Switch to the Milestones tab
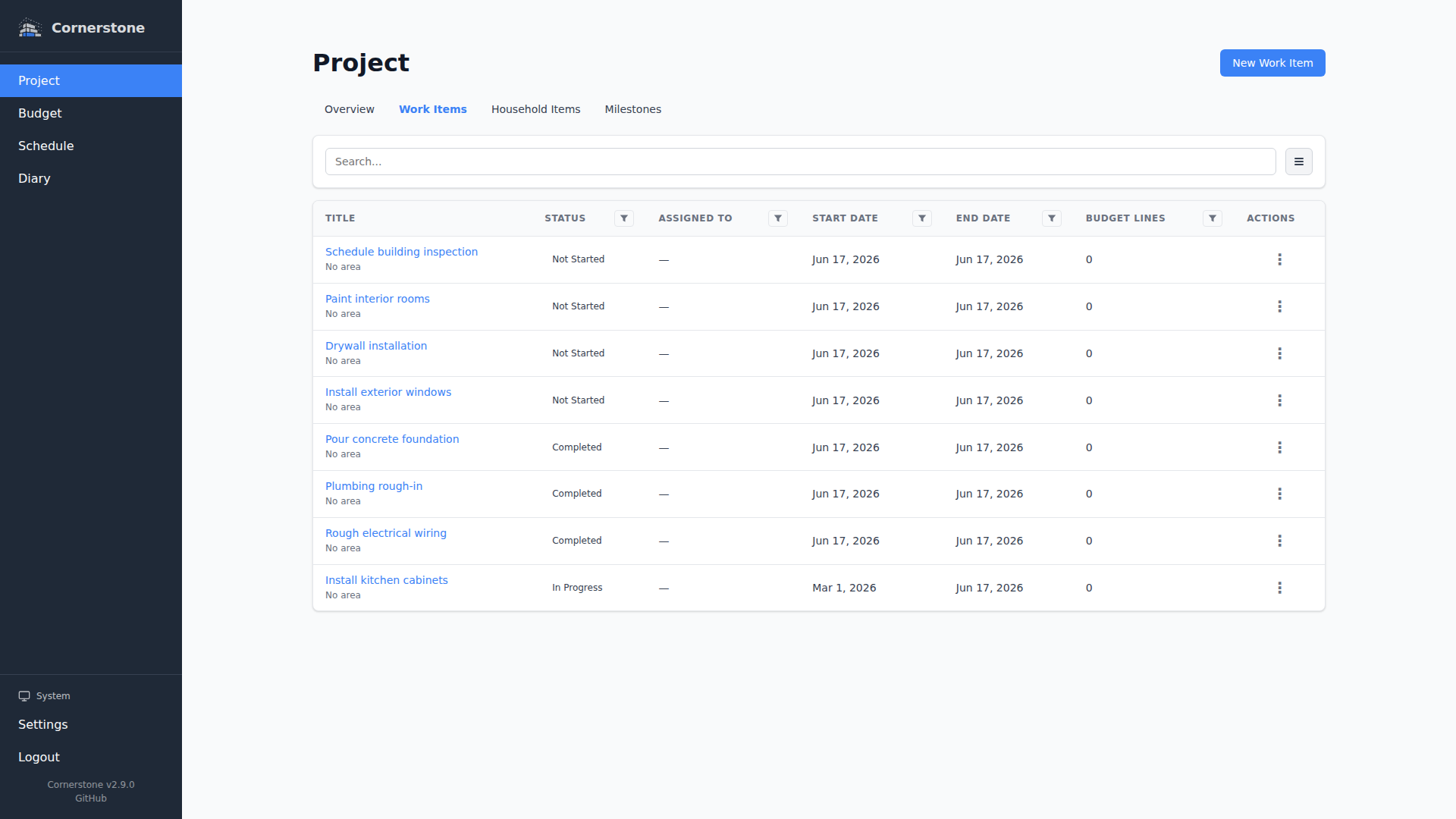Image resolution: width=1456 pixels, height=819 pixels. (632, 109)
